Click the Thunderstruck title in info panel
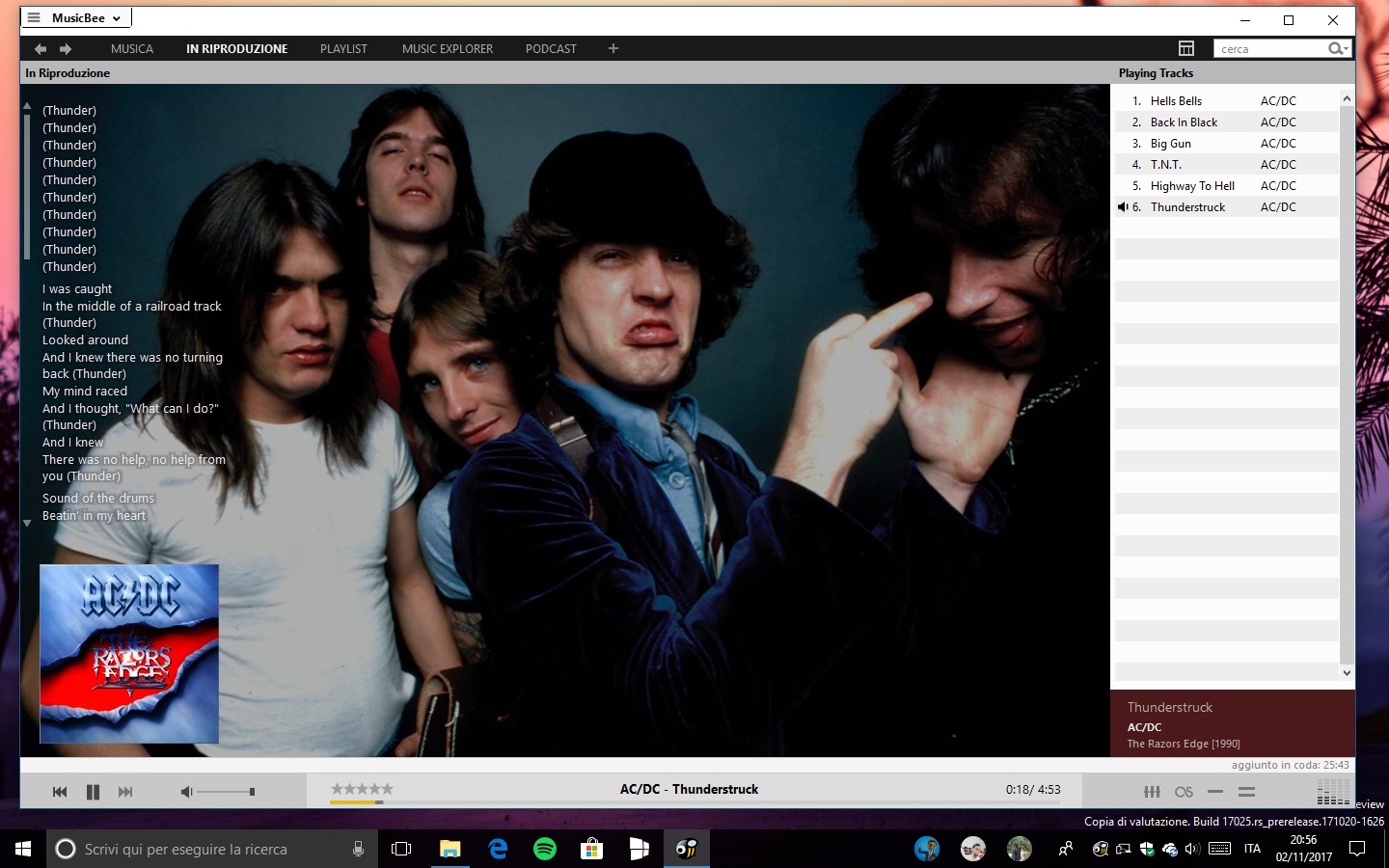This screenshot has width=1389, height=868. 1169,707
